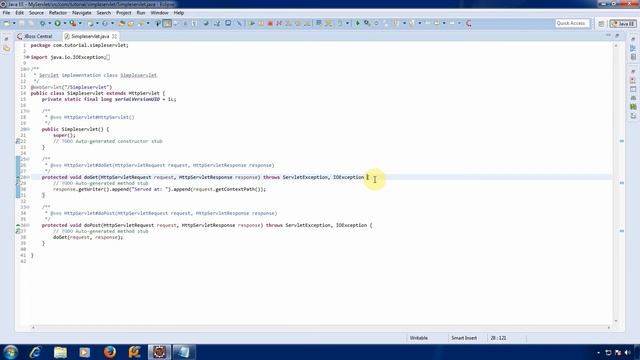Click the "doGet(request, response);" code line
The width and height of the screenshot is (640, 360).
[x=88, y=237]
